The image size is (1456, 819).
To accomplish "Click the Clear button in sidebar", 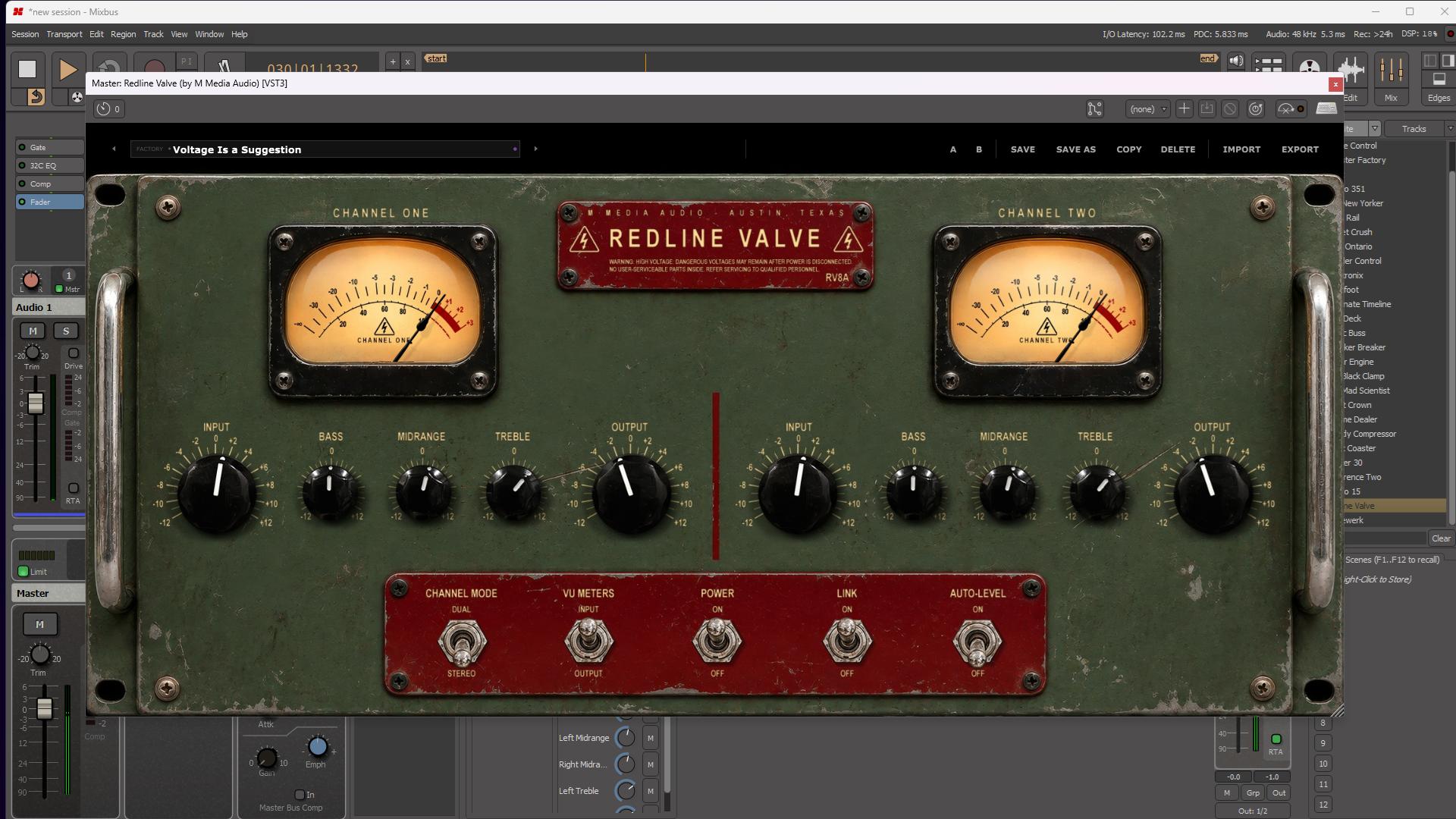I will coord(1441,538).
